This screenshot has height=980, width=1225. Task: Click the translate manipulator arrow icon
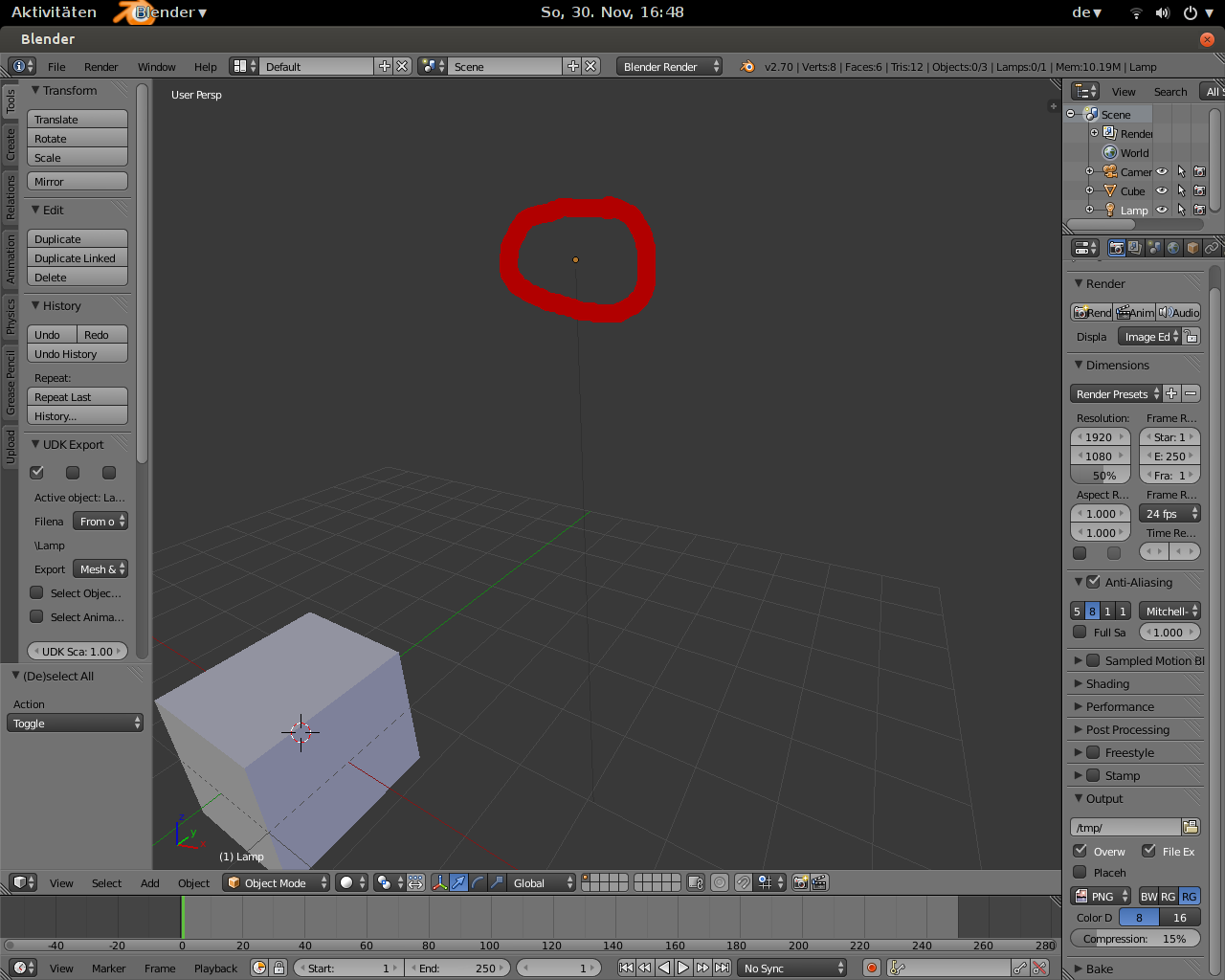(x=458, y=882)
